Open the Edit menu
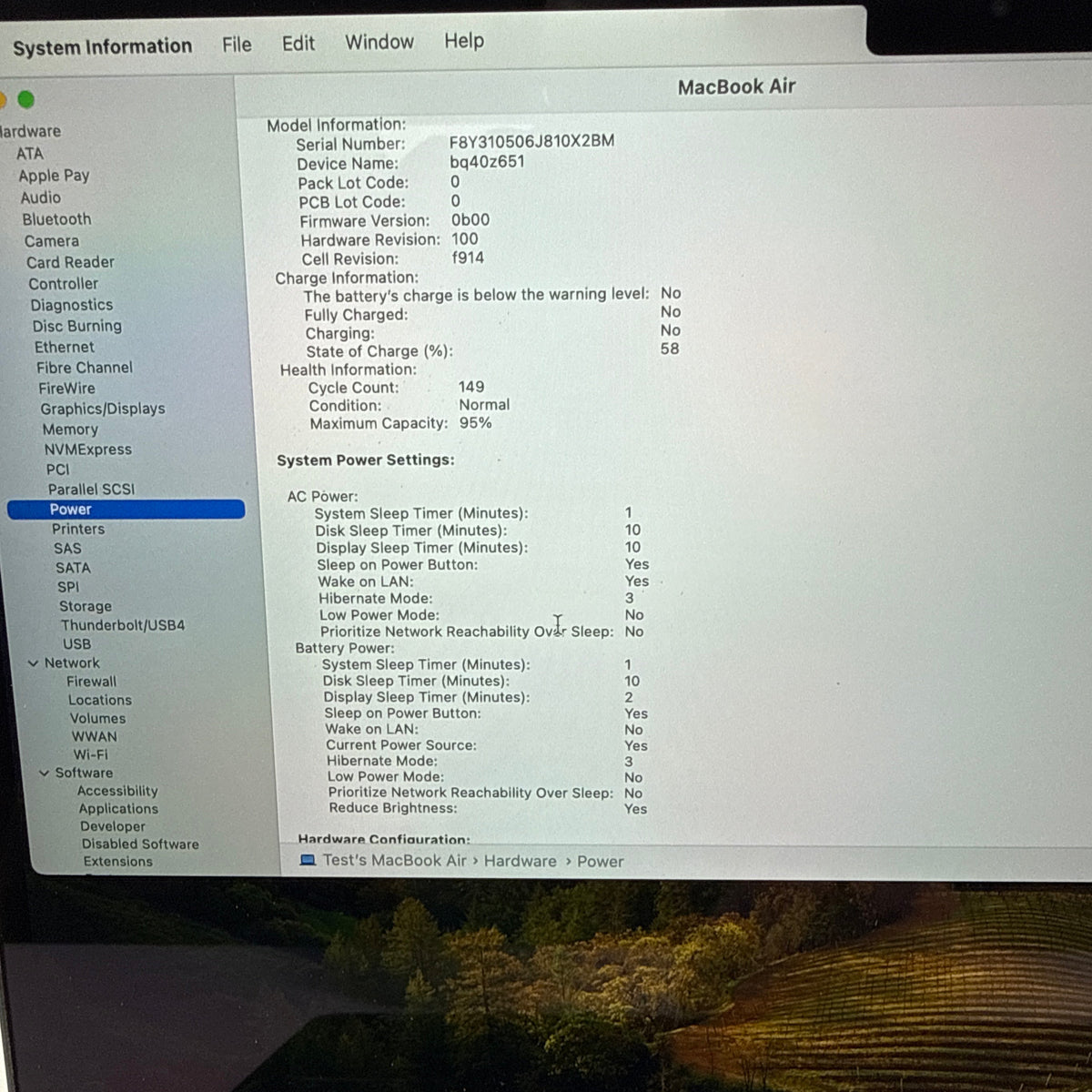The height and width of the screenshot is (1092, 1092). click(x=298, y=43)
